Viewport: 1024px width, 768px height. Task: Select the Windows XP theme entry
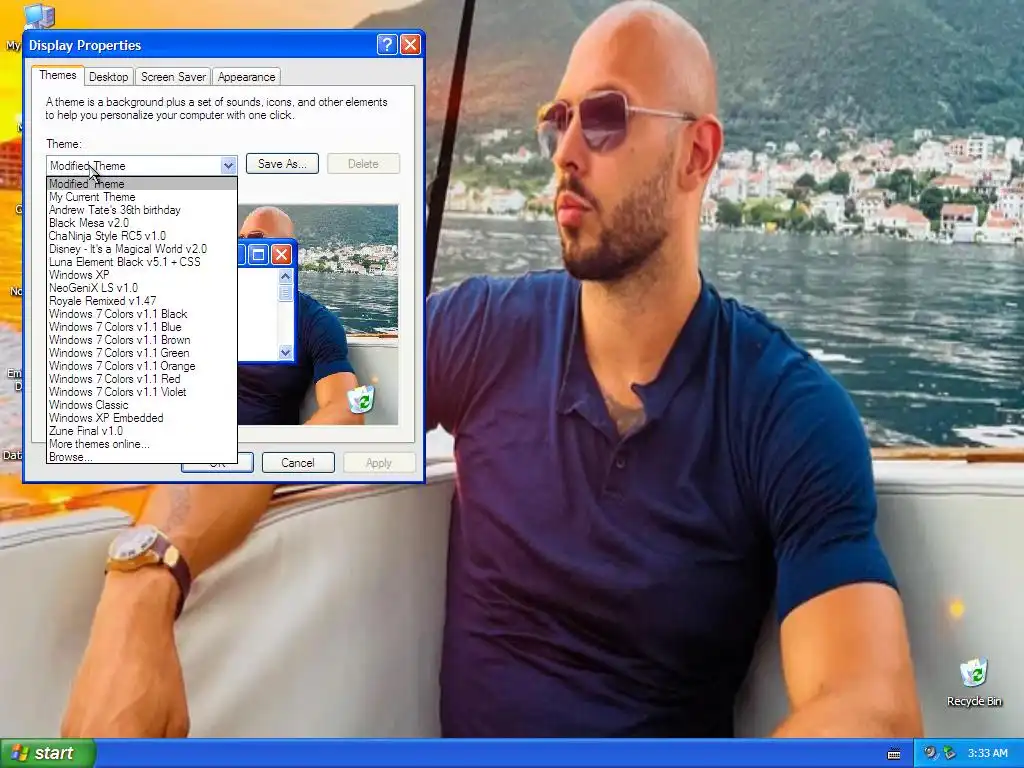[142, 275]
